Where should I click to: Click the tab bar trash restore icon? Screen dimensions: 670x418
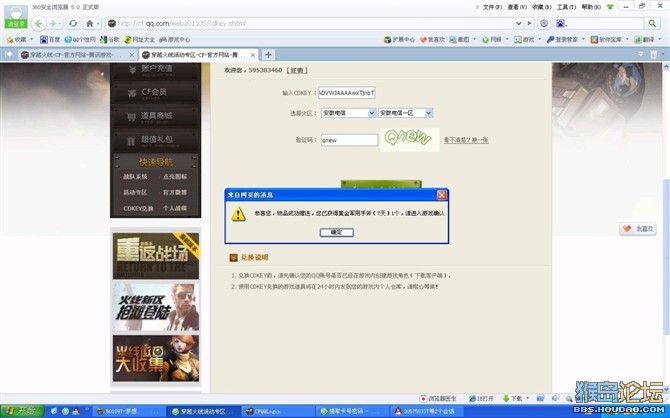(x=654, y=54)
